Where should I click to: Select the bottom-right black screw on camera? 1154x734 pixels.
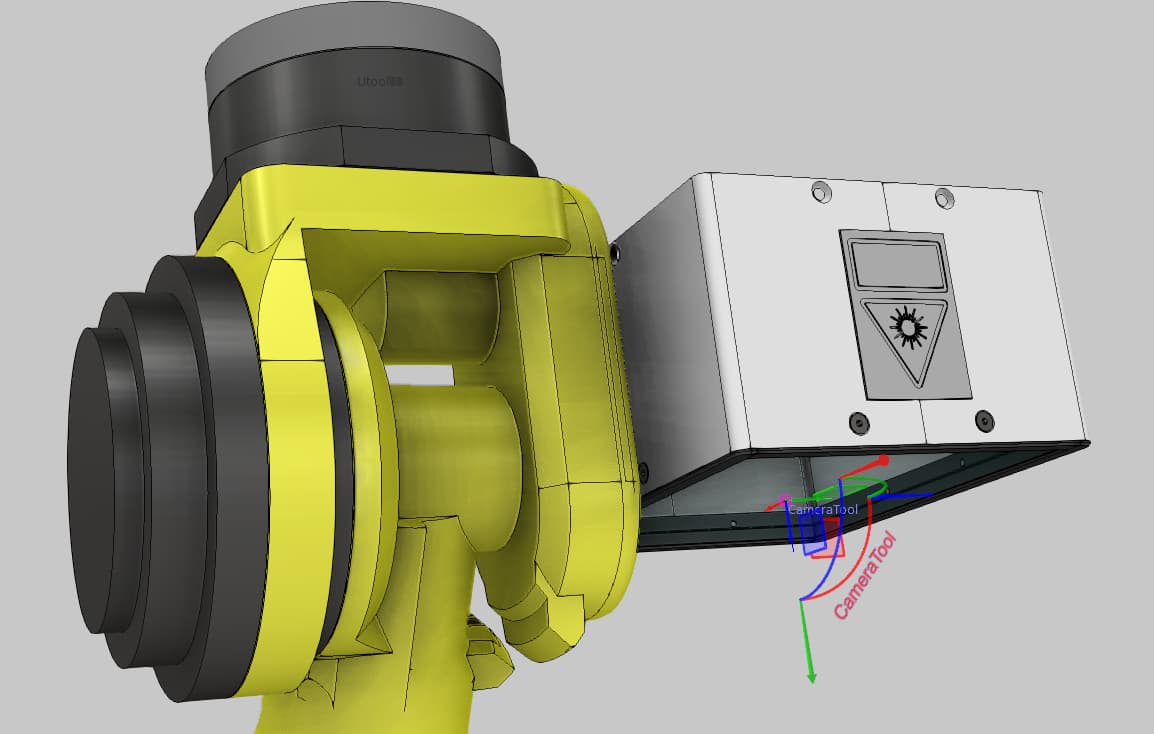coord(984,421)
